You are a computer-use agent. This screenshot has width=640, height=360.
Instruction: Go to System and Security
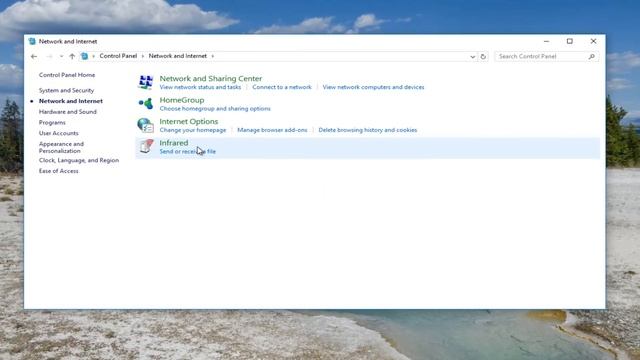point(66,90)
